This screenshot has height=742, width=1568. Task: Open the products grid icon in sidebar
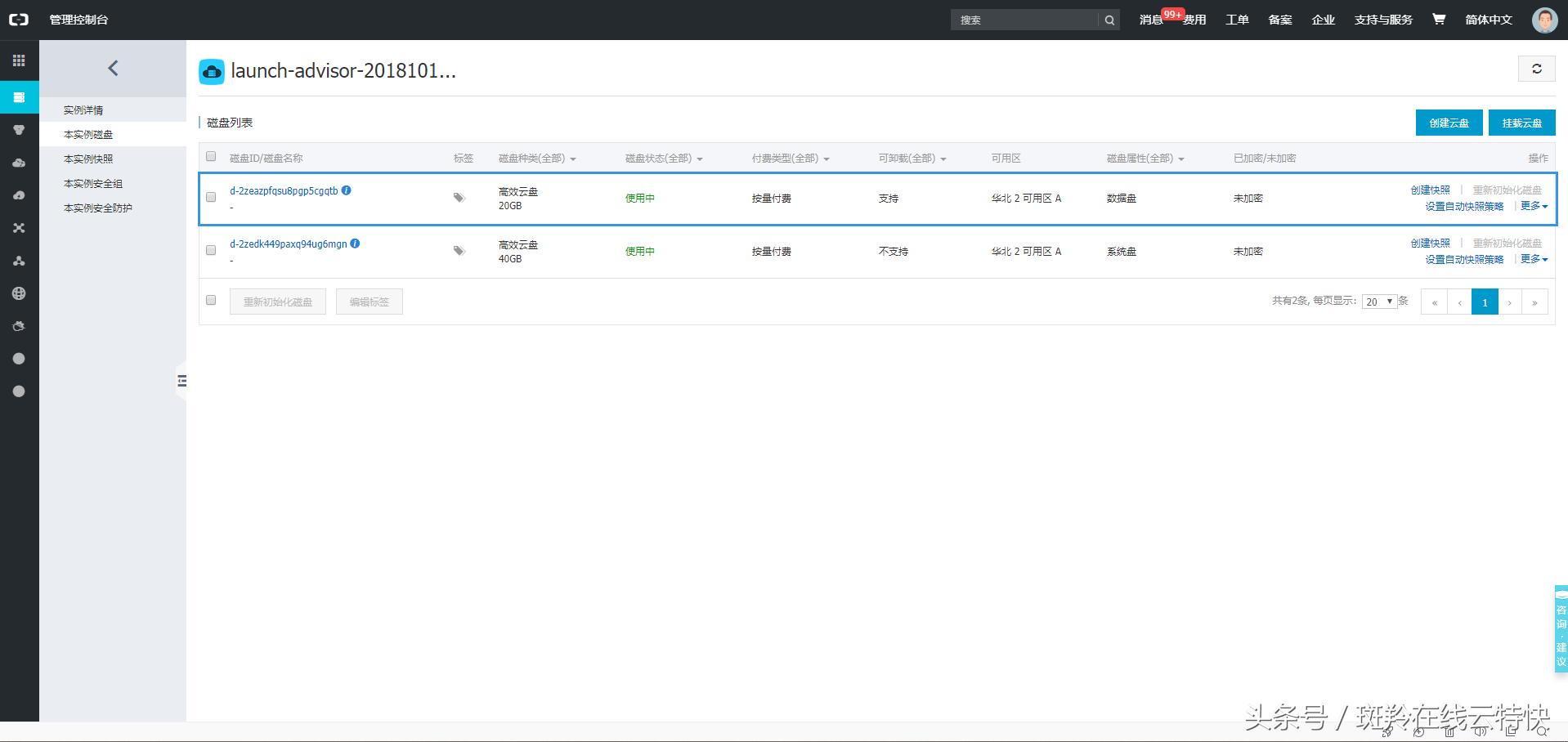coord(19,60)
